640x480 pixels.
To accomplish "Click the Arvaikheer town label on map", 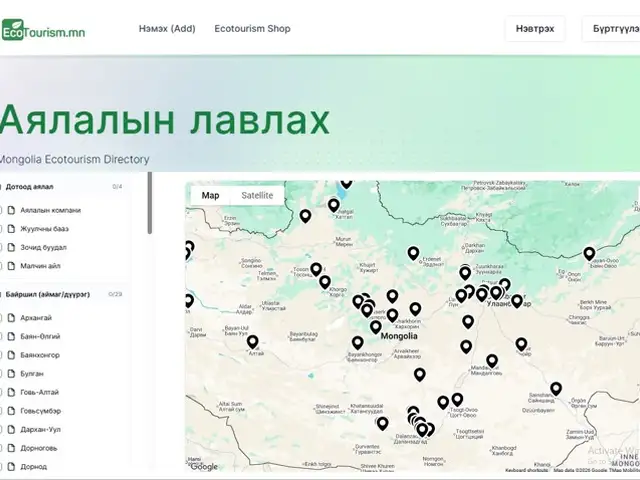I will pos(407,353).
